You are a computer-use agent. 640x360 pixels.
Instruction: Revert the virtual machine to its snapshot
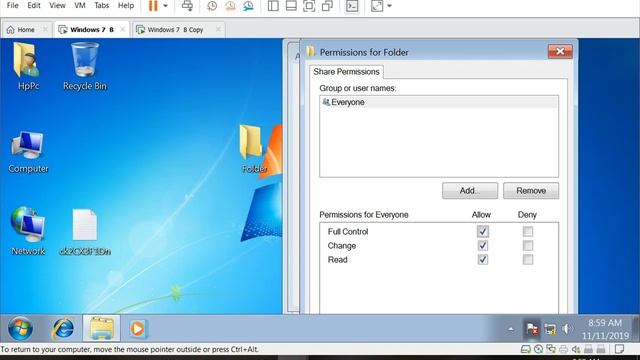[x=230, y=6]
